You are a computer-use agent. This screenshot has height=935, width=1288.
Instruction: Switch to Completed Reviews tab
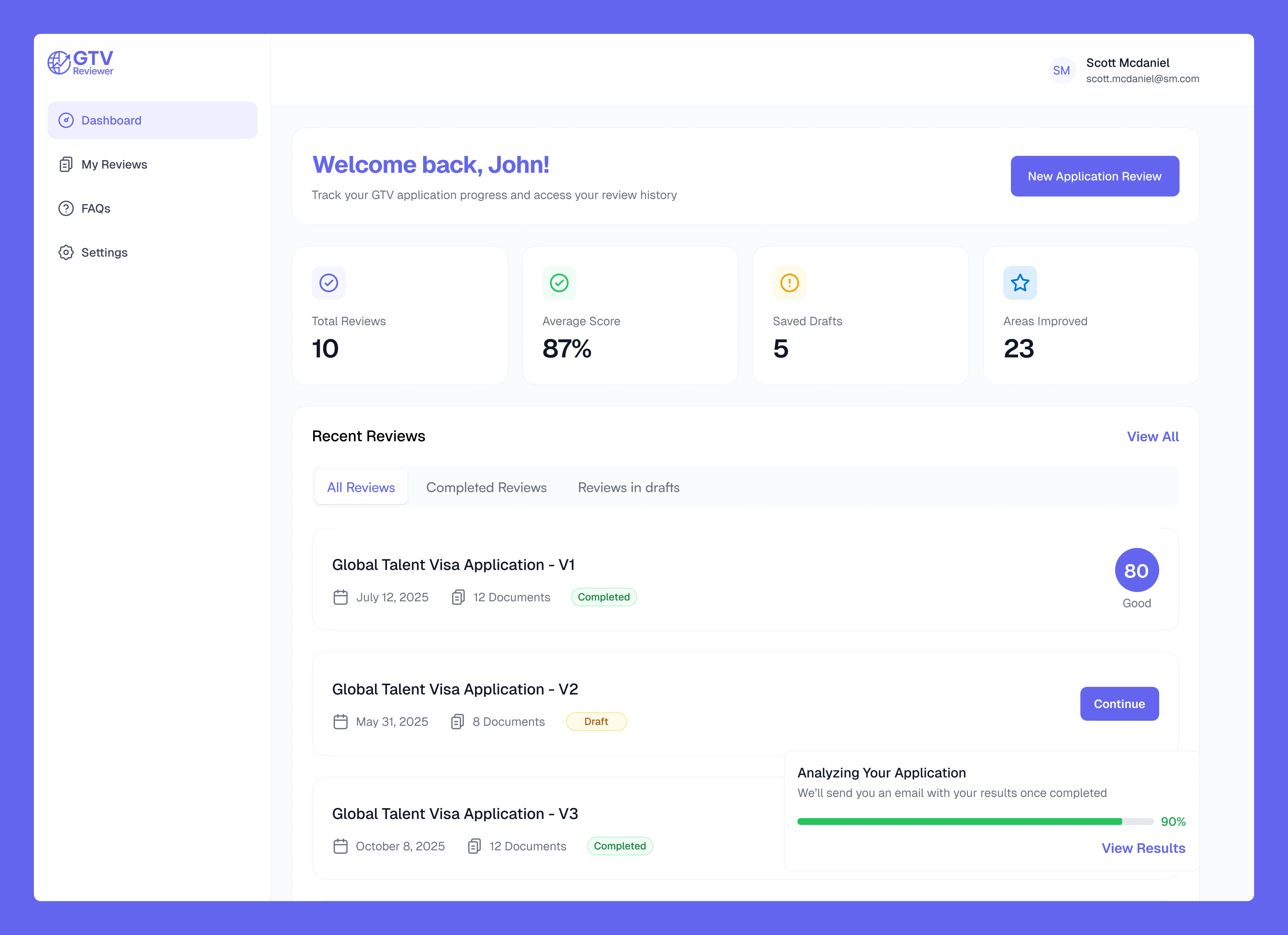(x=486, y=488)
